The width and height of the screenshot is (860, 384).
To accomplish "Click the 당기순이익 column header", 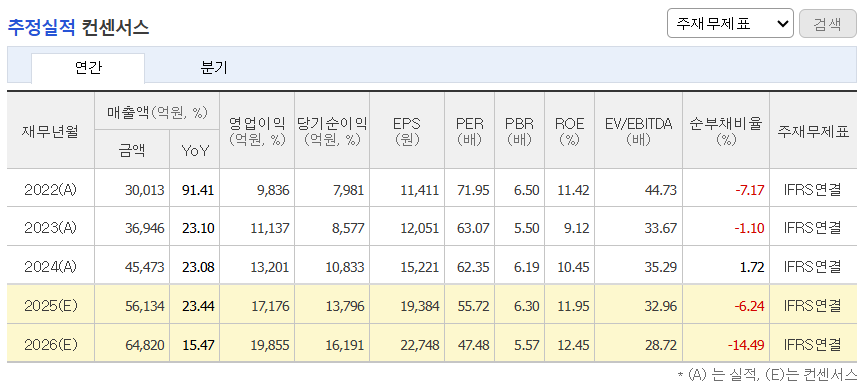I will [332, 131].
